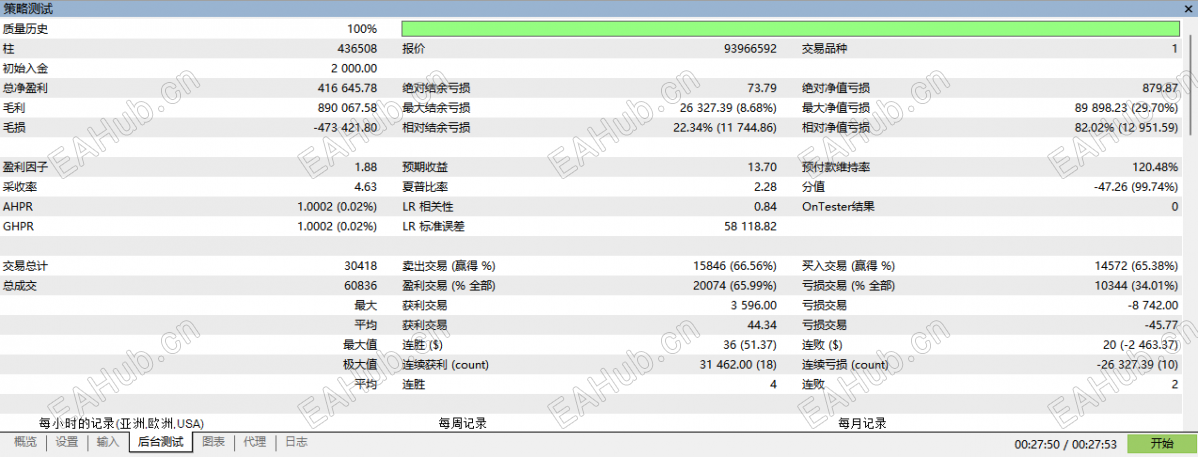Click the 策略测试 panel title
The image size is (1198, 457).
(x=28, y=8)
